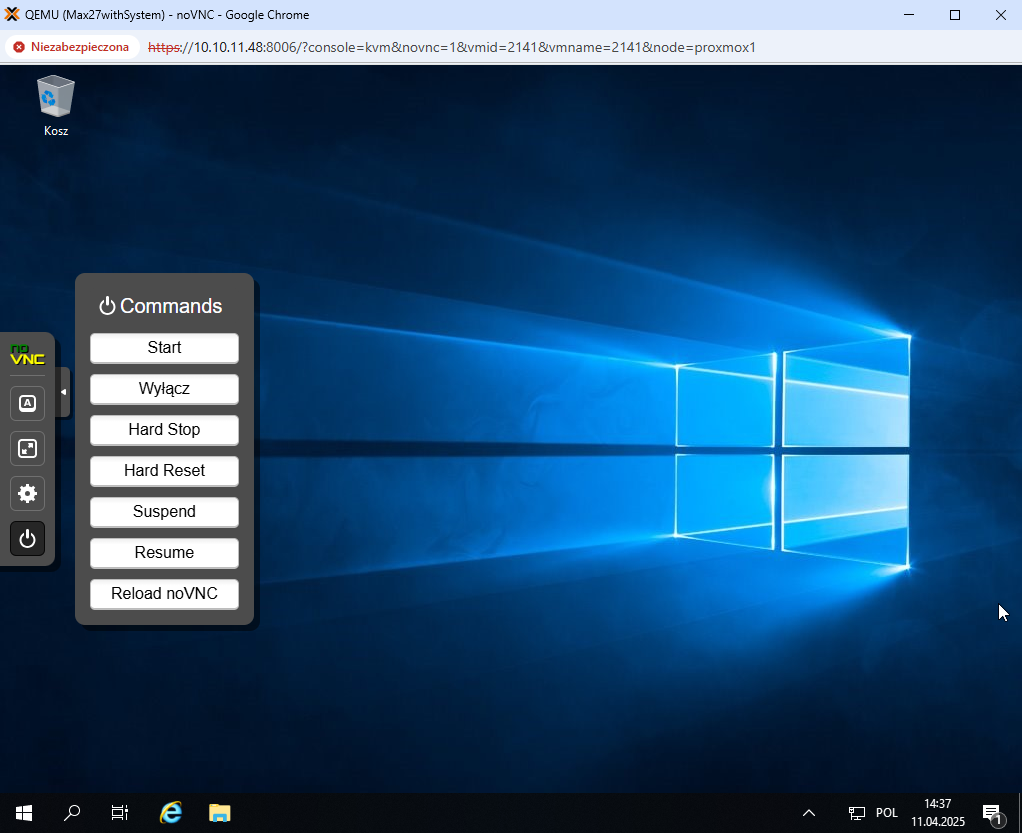Open File Explorer from taskbar

(x=220, y=813)
